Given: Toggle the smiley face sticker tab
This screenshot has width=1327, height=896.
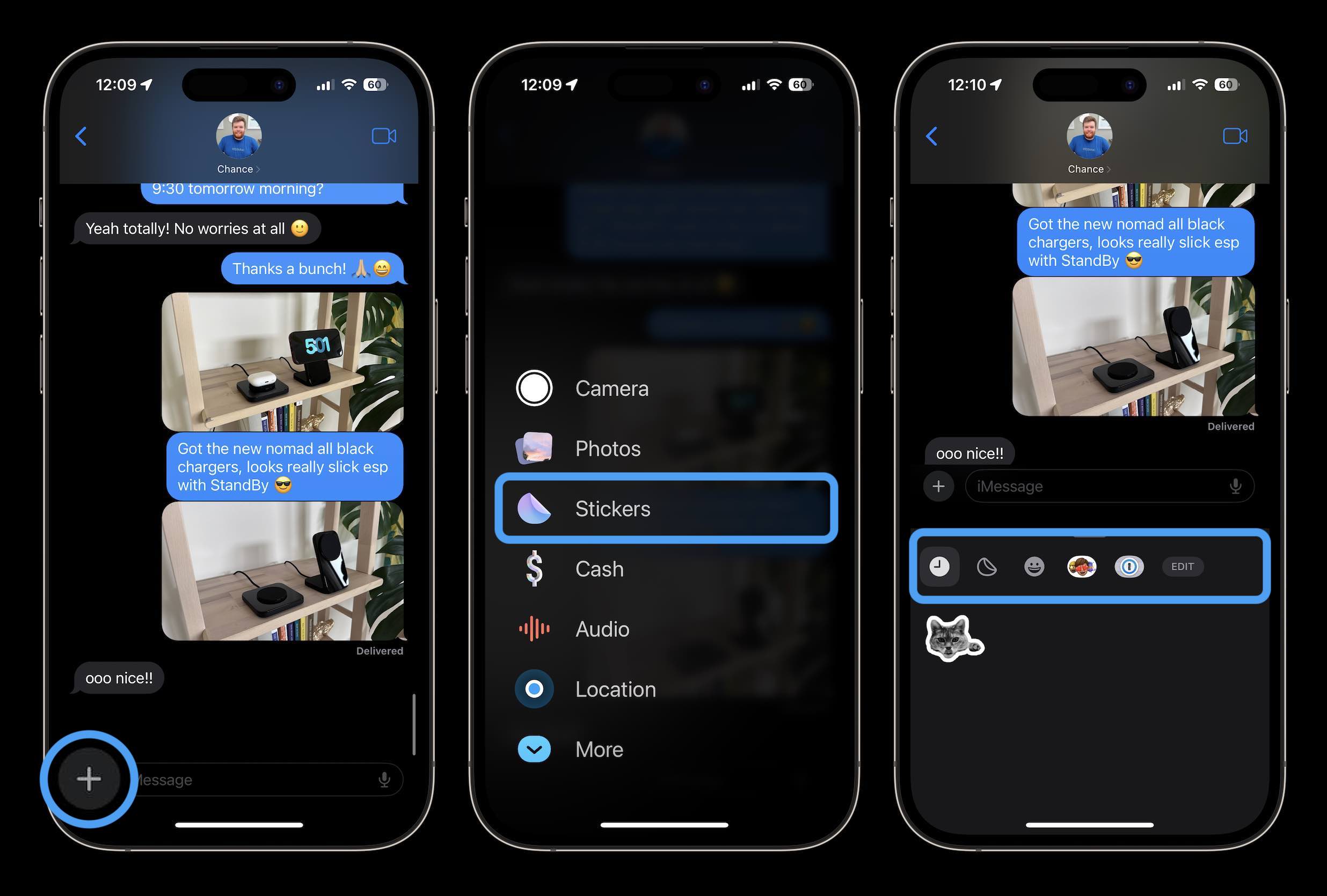Looking at the screenshot, I should pos(1033,566).
